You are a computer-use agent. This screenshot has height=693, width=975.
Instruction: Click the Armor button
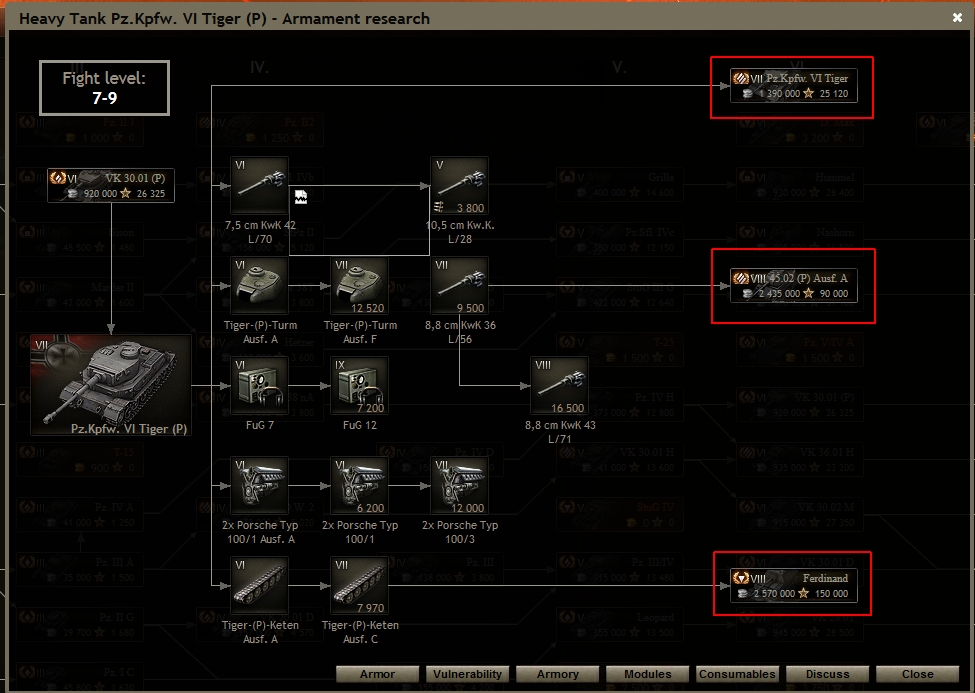pos(377,674)
